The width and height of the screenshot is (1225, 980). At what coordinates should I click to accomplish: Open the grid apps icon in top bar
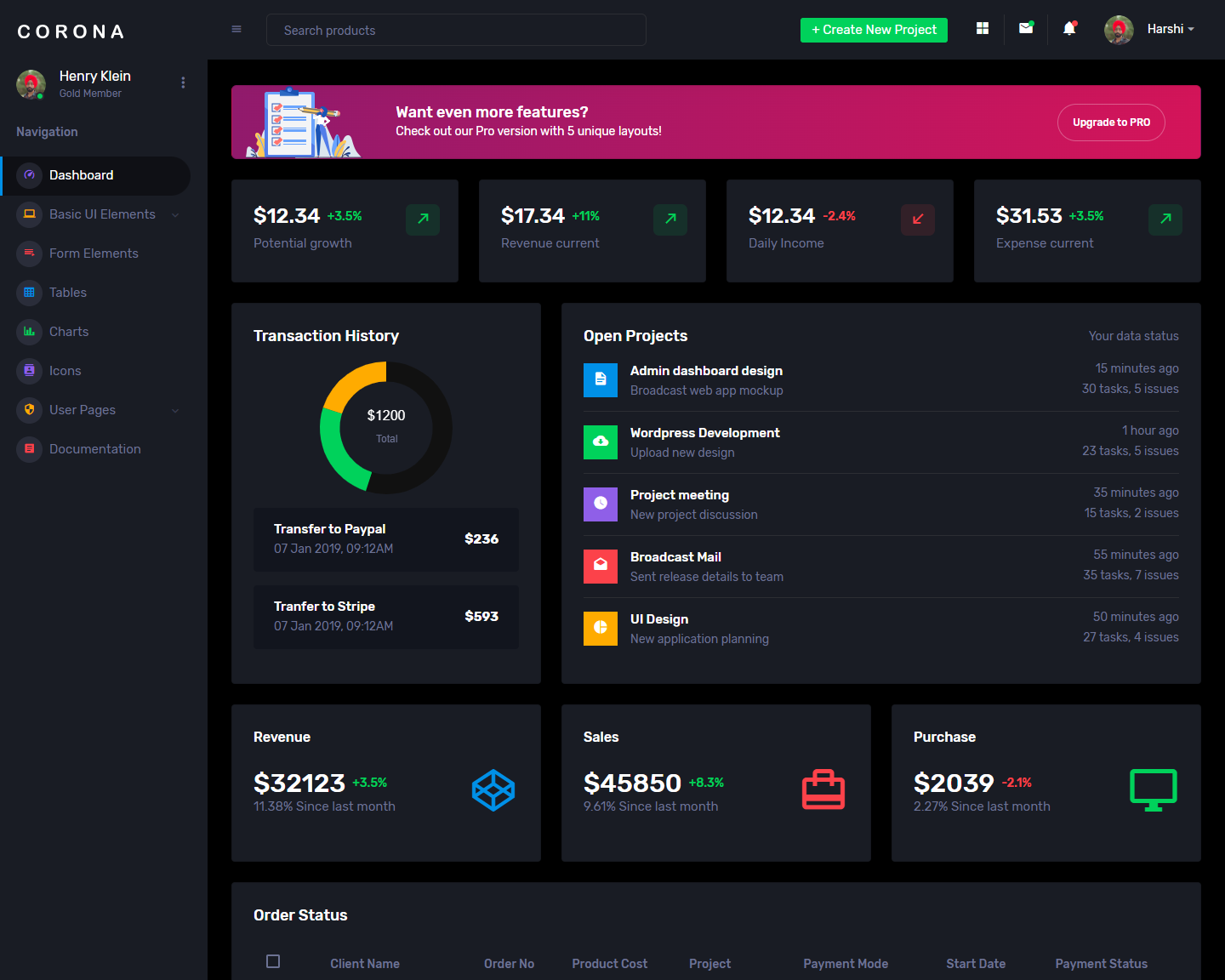point(983,29)
